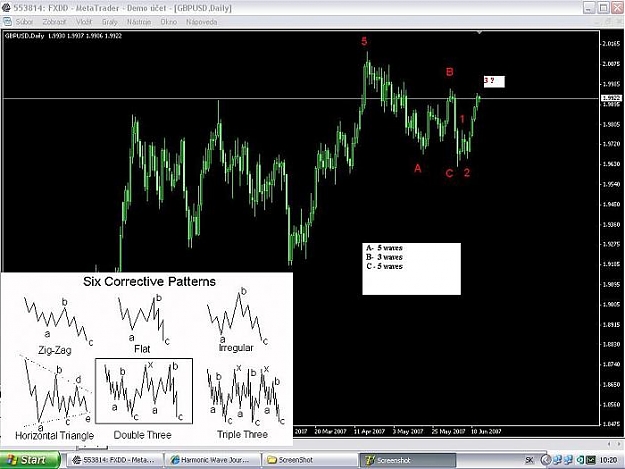Select the red wave label 1
This screenshot has height=469, width=625.
pyautogui.click(x=462, y=119)
